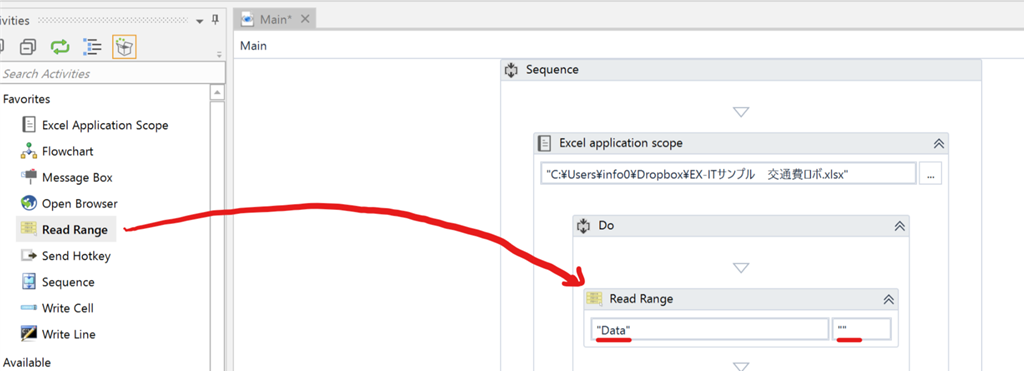Click the Read Range icon in Favorites
Screen dimensions: 1024x371
pos(29,229)
